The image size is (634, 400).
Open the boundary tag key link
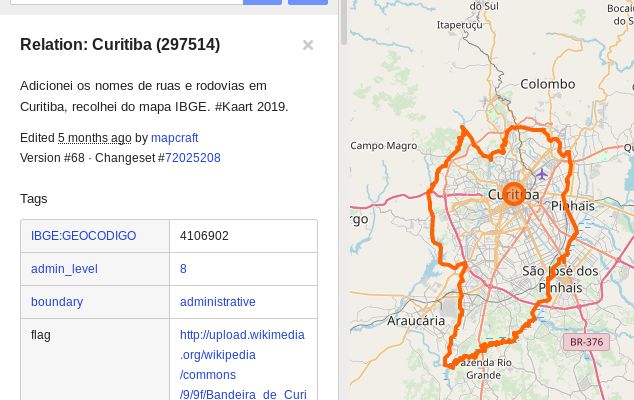click(x=57, y=302)
